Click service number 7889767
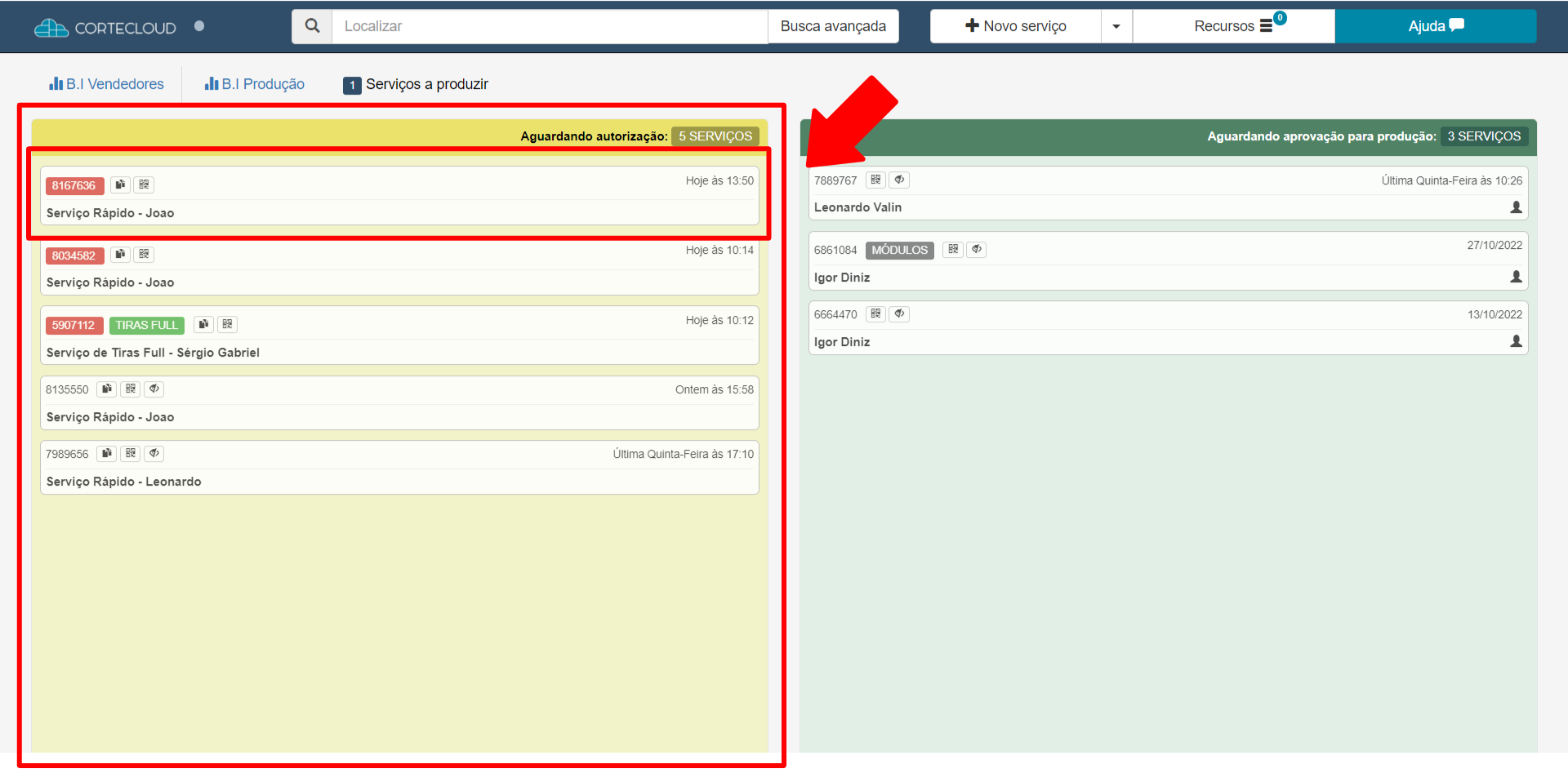The image size is (1568, 782). (x=835, y=180)
